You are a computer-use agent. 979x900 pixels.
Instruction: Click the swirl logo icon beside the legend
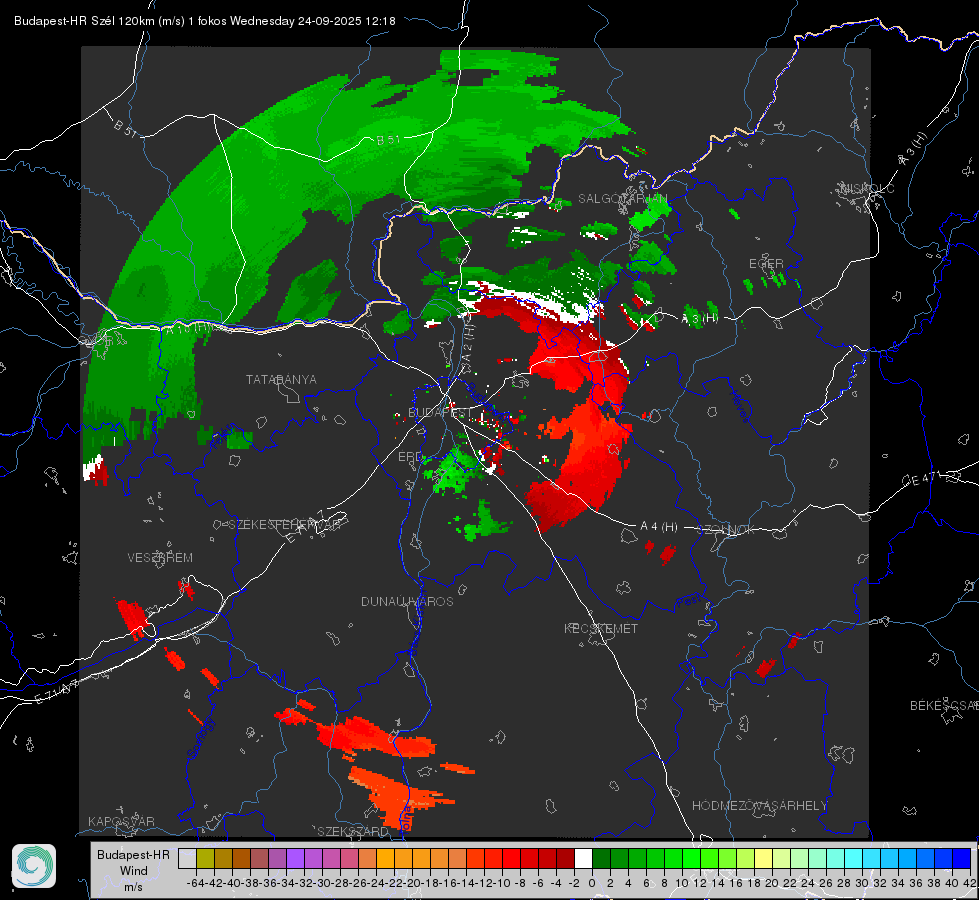34,866
